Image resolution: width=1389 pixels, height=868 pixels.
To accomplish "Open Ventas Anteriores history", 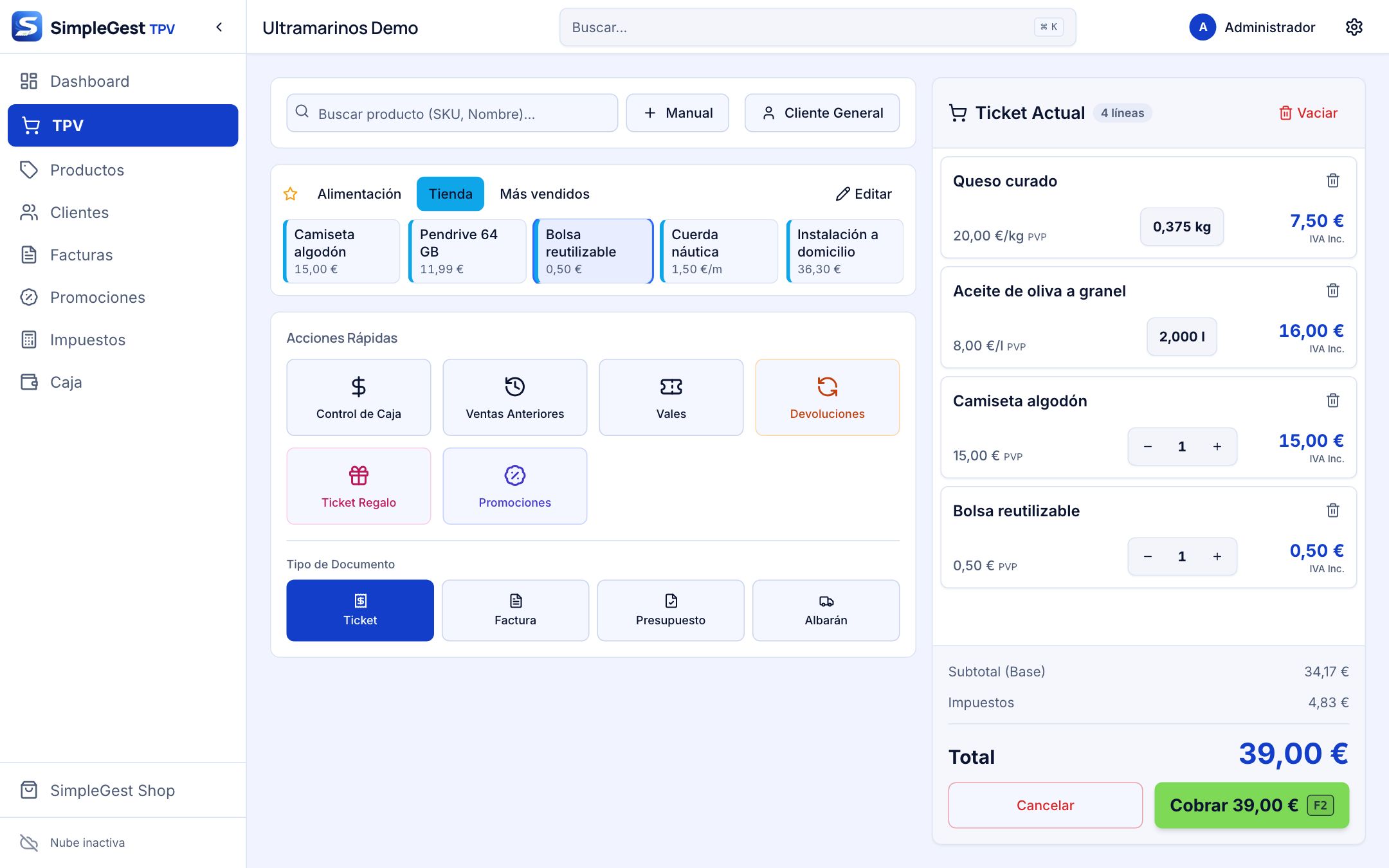I will point(515,397).
